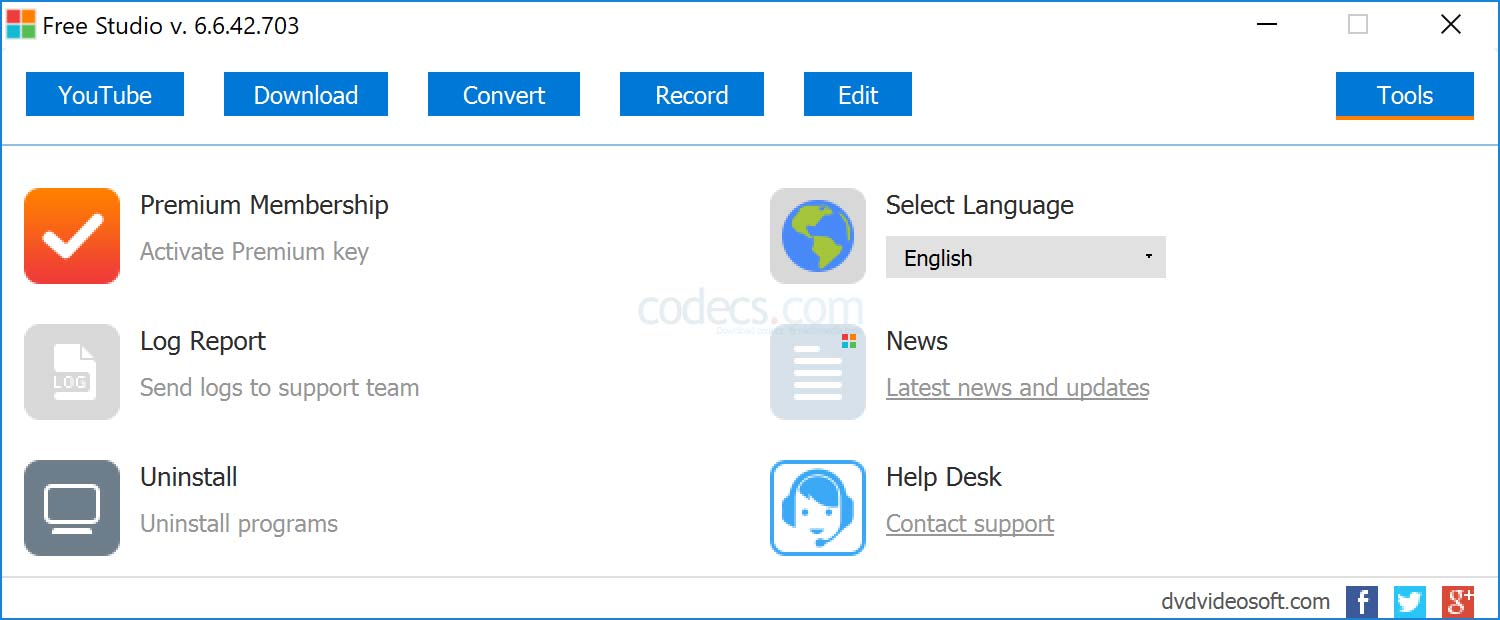Close the Free Studio window
The width and height of the screenshot is (1500, 620).
1451,24
